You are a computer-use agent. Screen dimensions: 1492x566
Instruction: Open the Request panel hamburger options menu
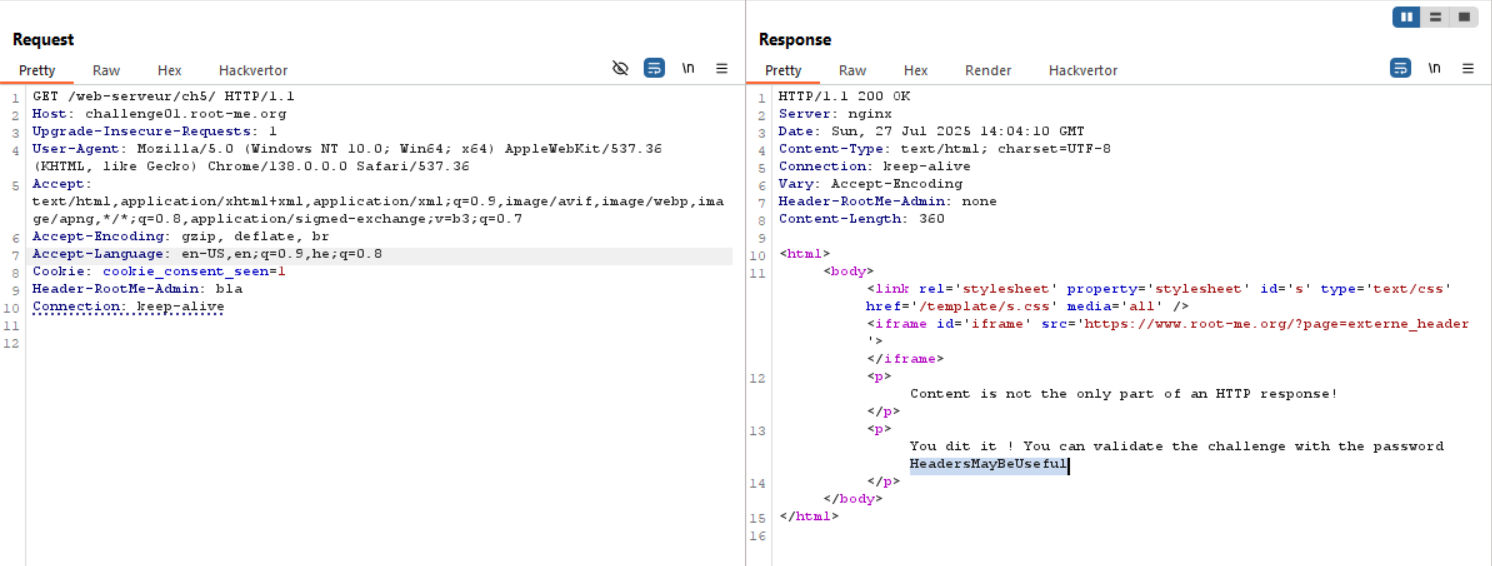[x=721, y=68]
